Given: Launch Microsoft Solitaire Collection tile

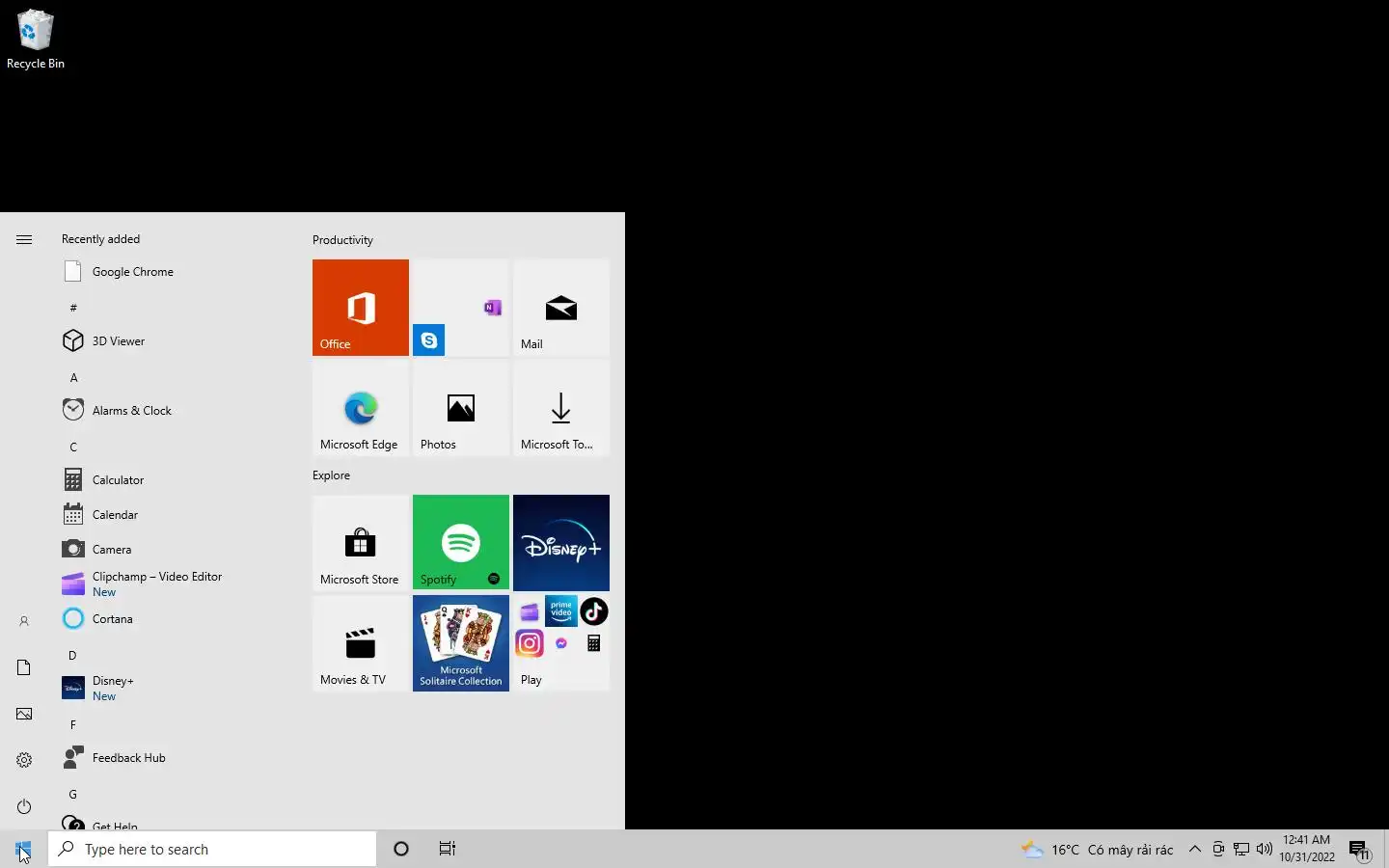Looking at the screenshot, I should [461, 643].
